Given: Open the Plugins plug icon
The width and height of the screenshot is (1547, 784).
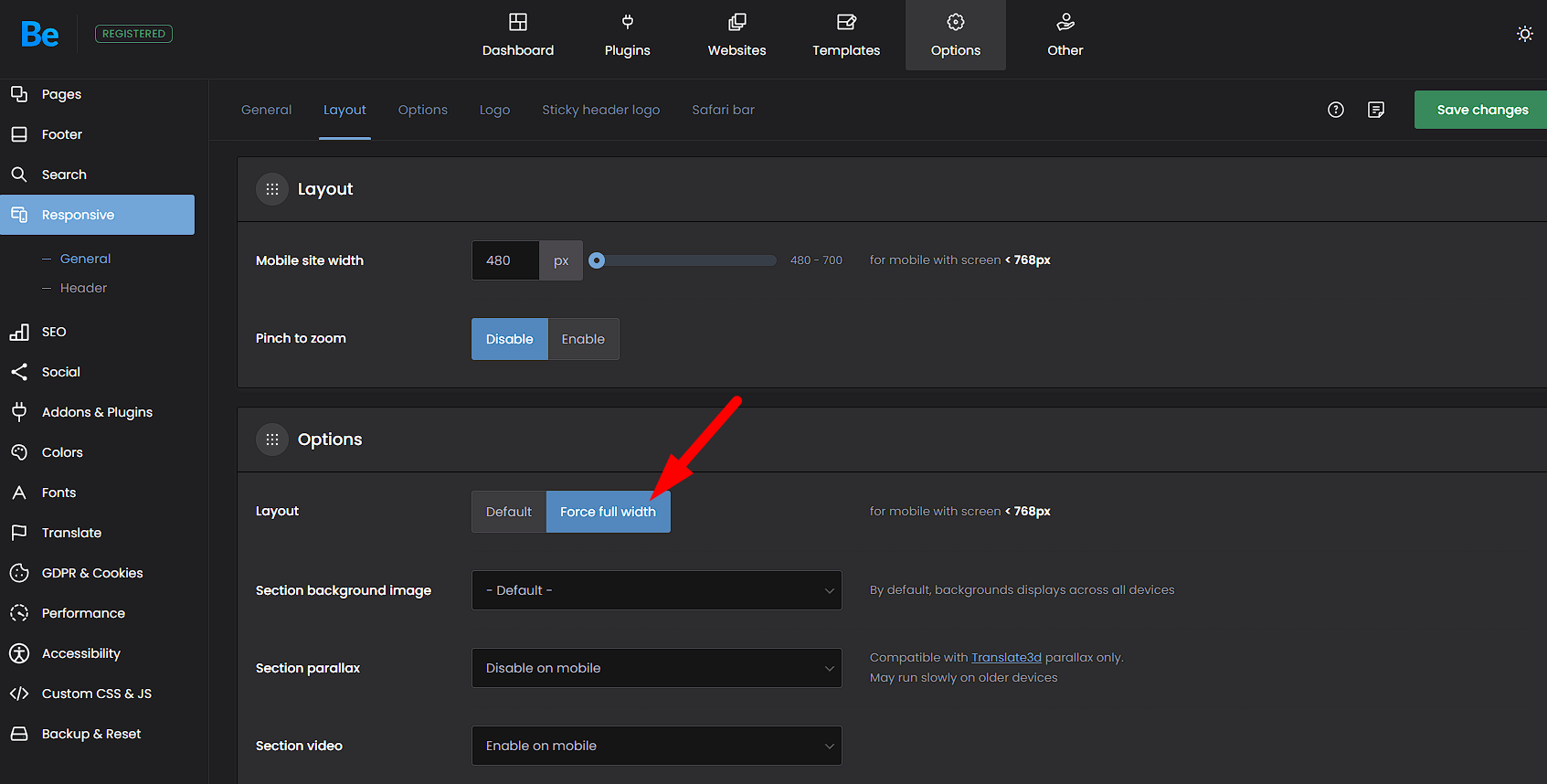Looking at the screenshot, I should click(628, 22).
